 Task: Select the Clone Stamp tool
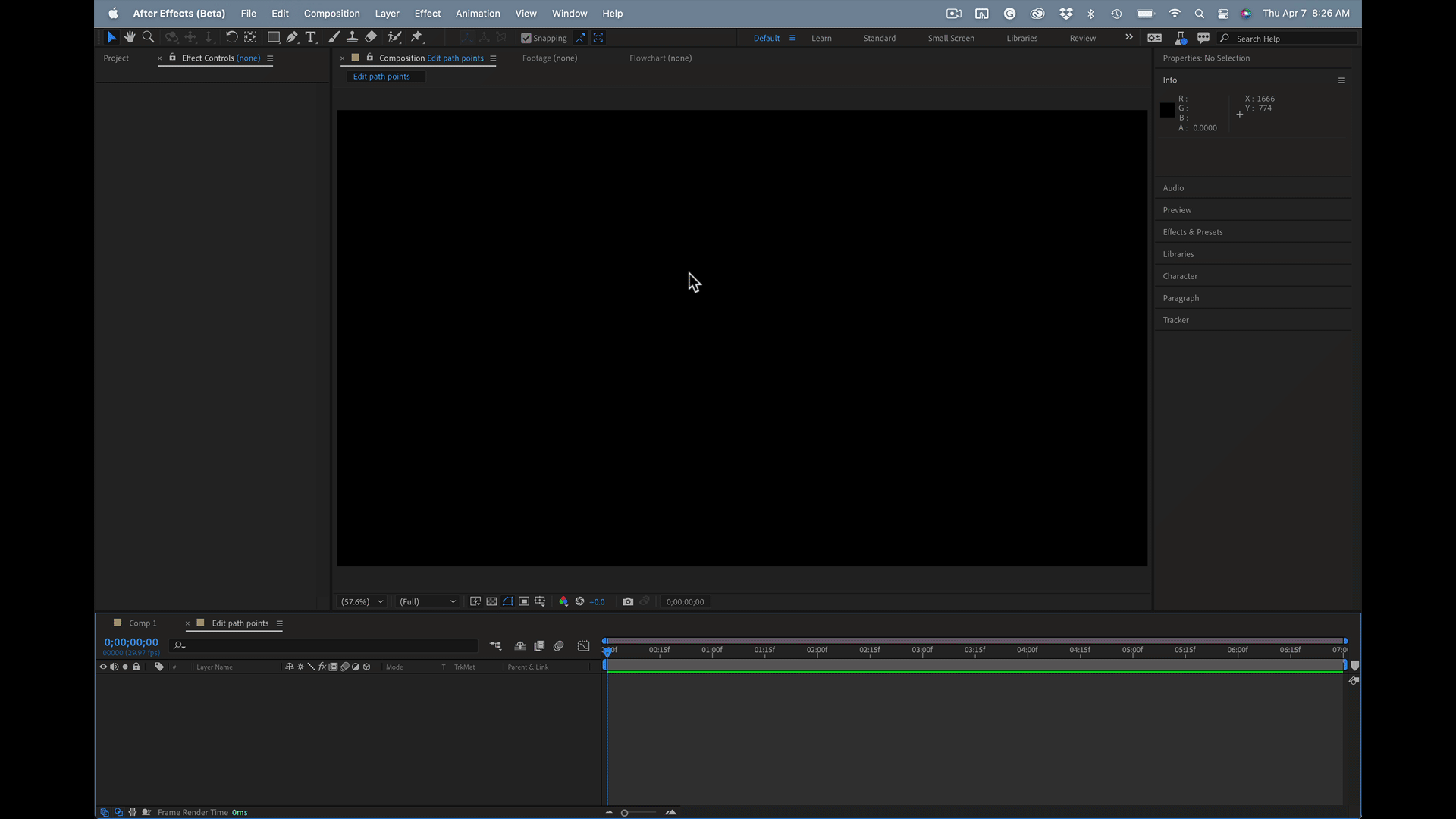click(352, 37)
